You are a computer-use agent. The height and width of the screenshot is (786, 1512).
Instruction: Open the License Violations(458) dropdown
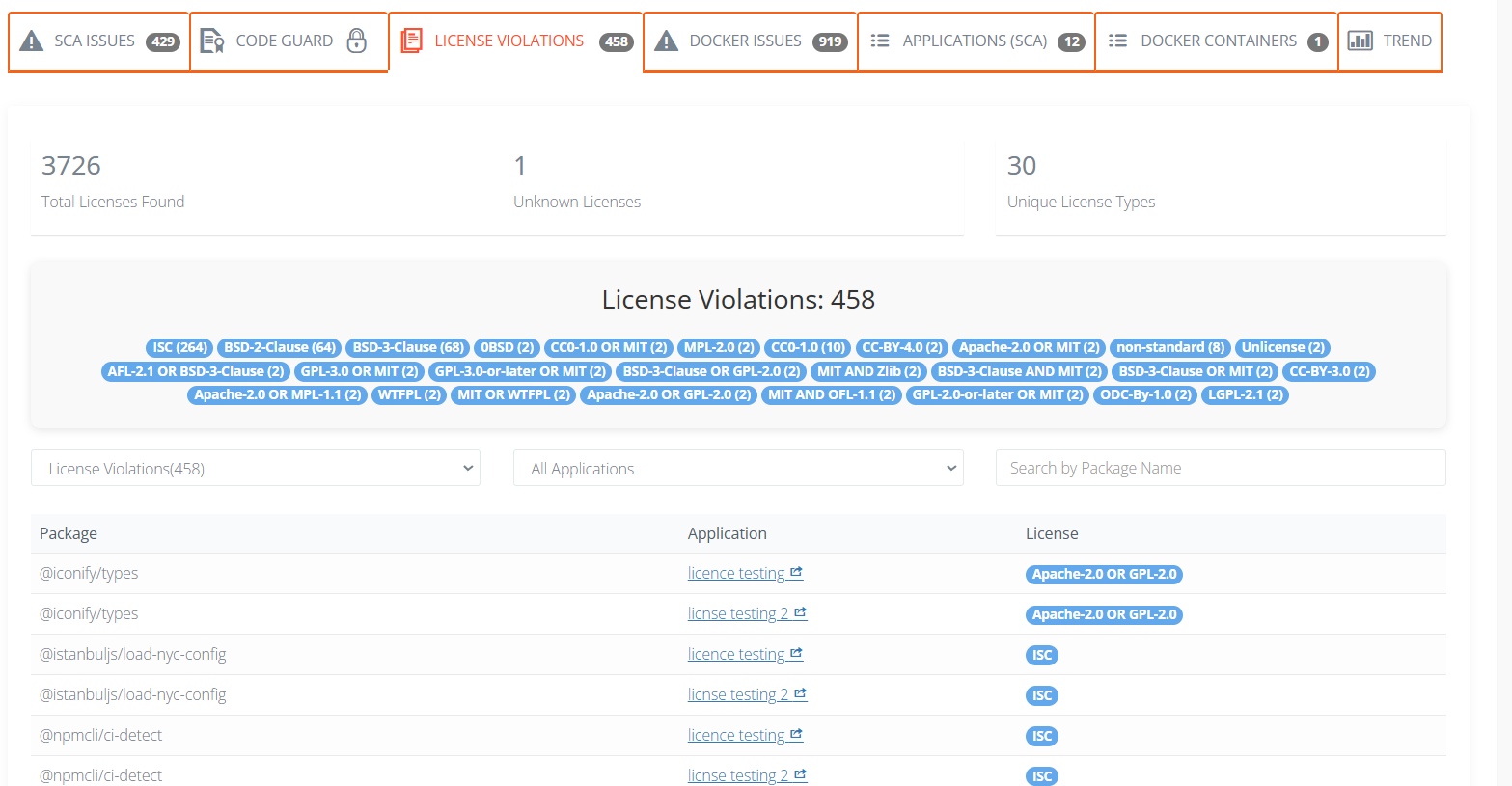(x=256, y=468)
